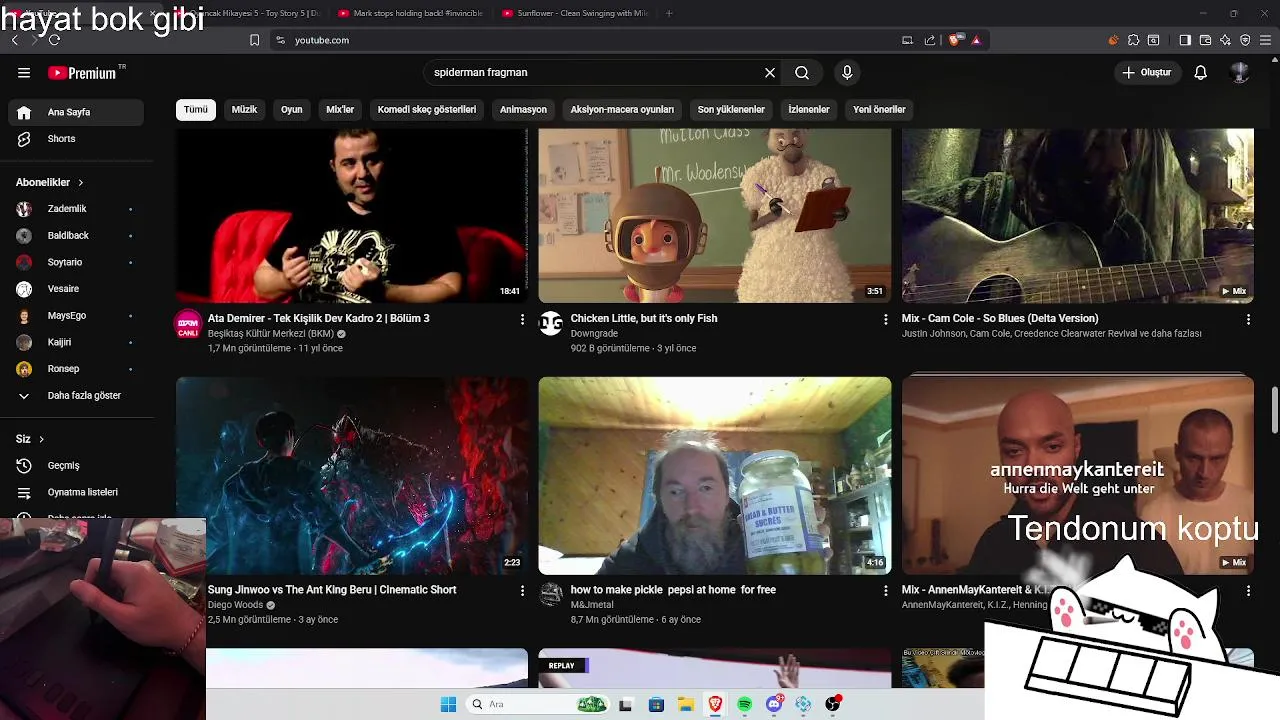
Task: Clear the search text with the X icon
Action: pos(770,73)
